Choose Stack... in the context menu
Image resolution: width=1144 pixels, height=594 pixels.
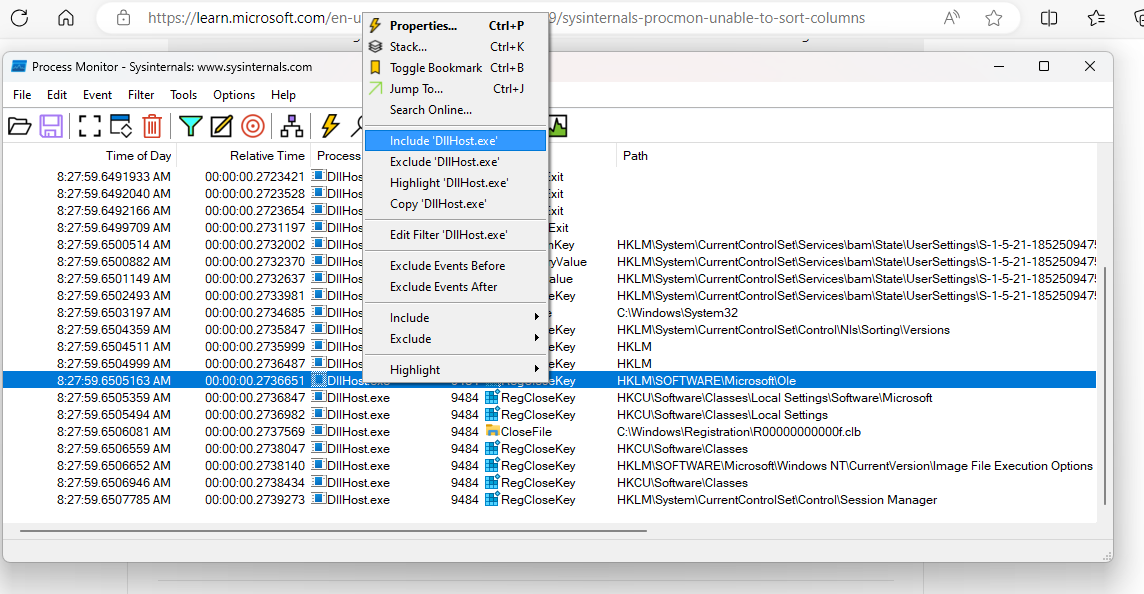pos(455,47)
